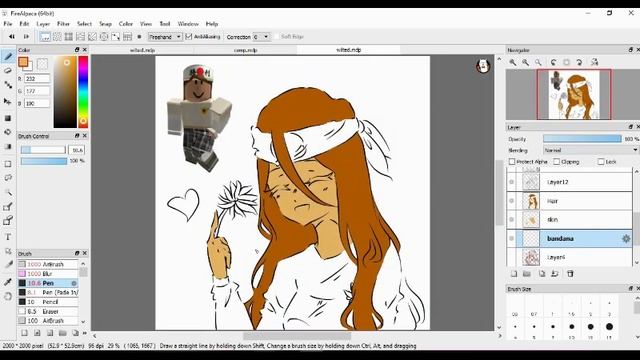Toggle visibility of the Hair layer
The width and height of the screenshot is (640, 360).
(511, 201)
